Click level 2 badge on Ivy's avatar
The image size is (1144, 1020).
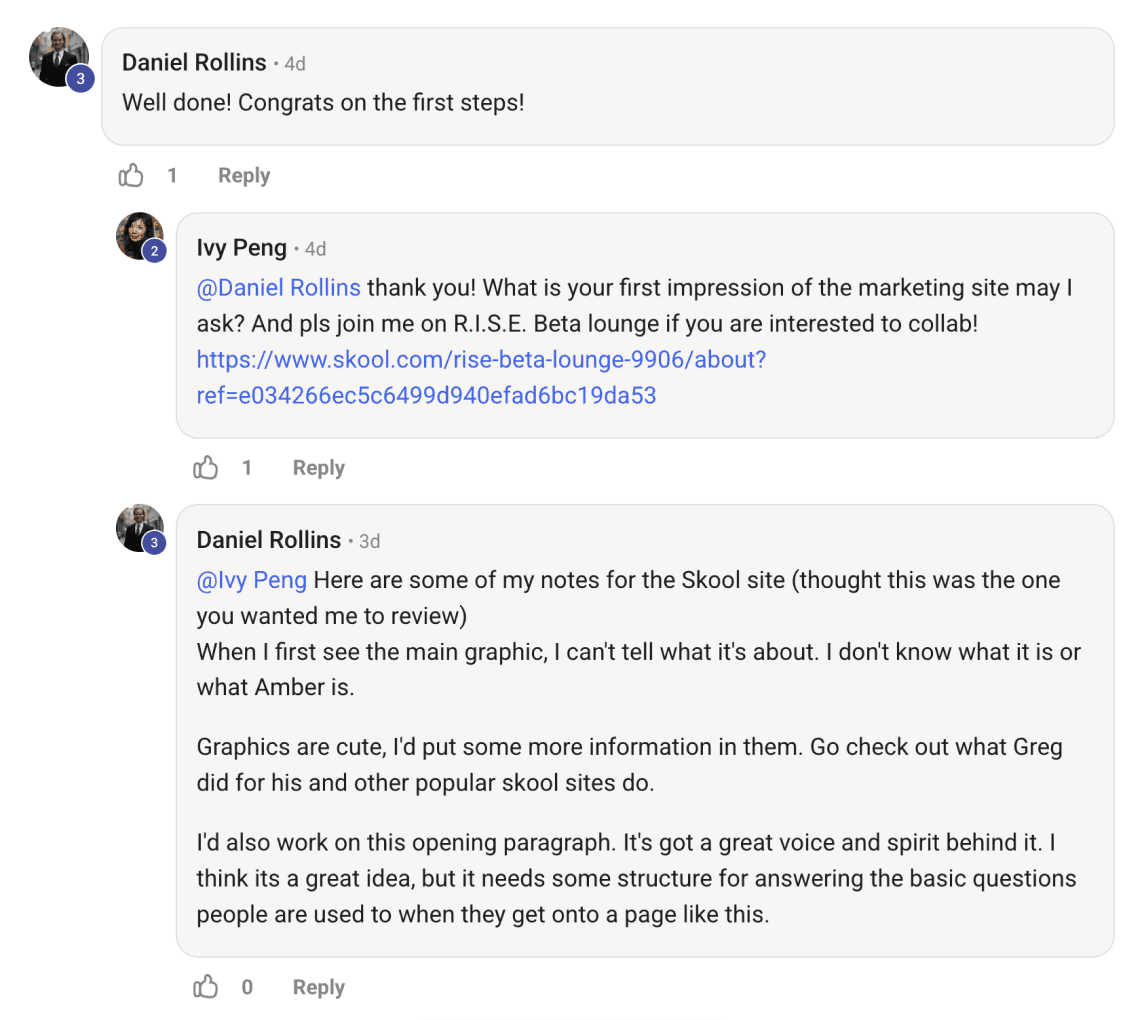(x=154, y=251)
